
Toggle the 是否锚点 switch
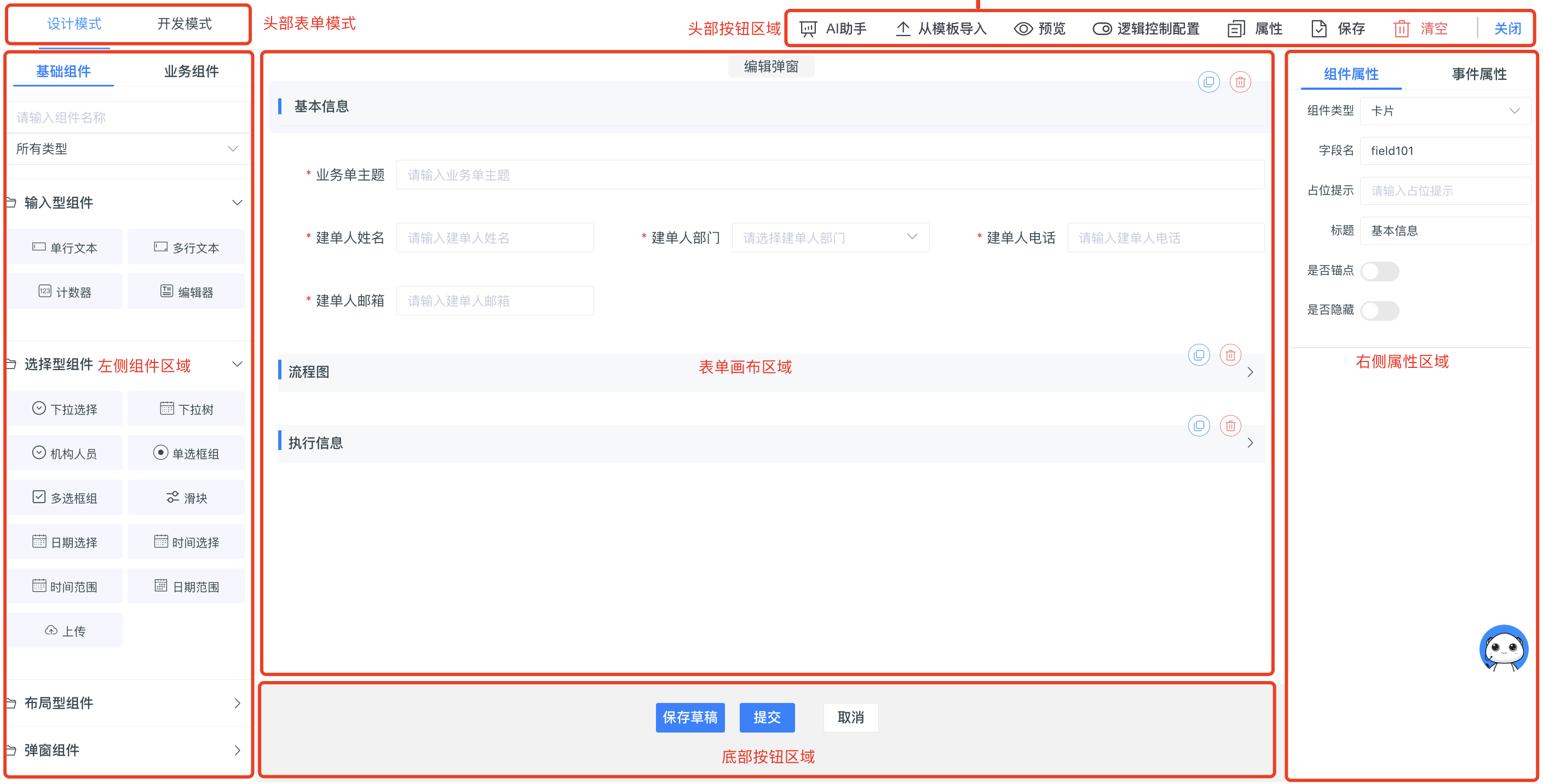pos(1379,272)
